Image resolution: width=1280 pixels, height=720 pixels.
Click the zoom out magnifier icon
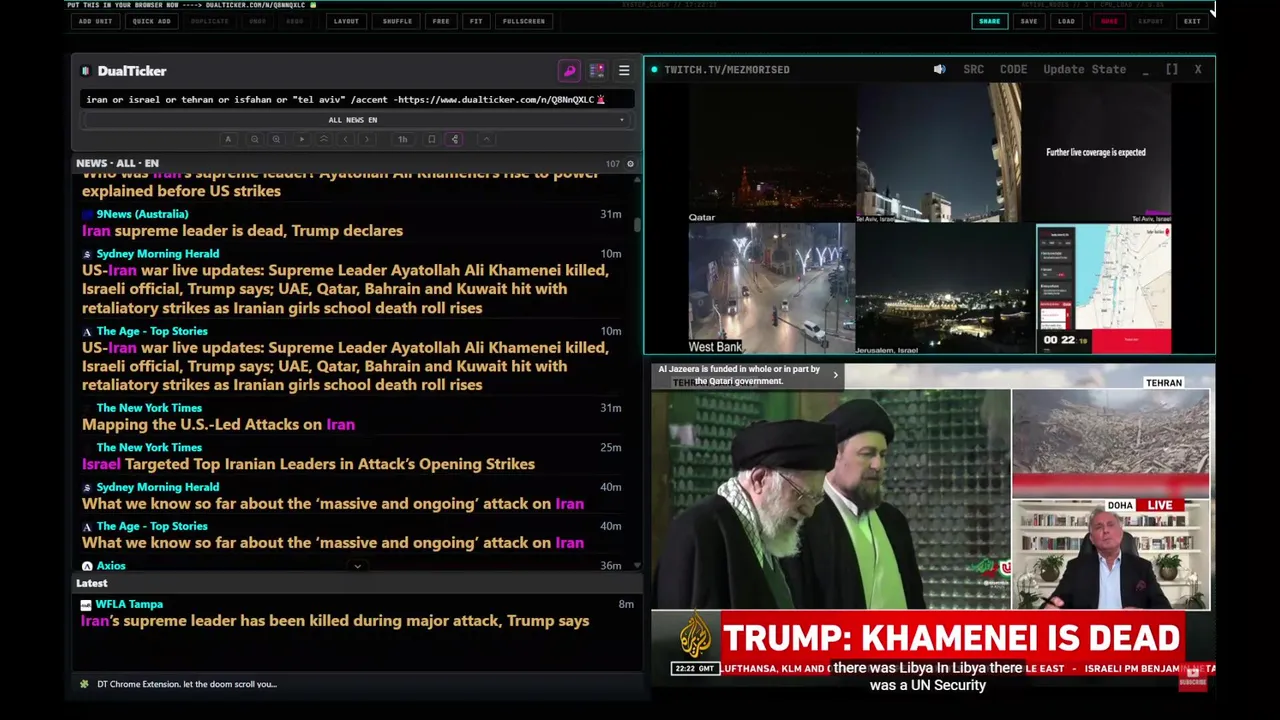255,140
